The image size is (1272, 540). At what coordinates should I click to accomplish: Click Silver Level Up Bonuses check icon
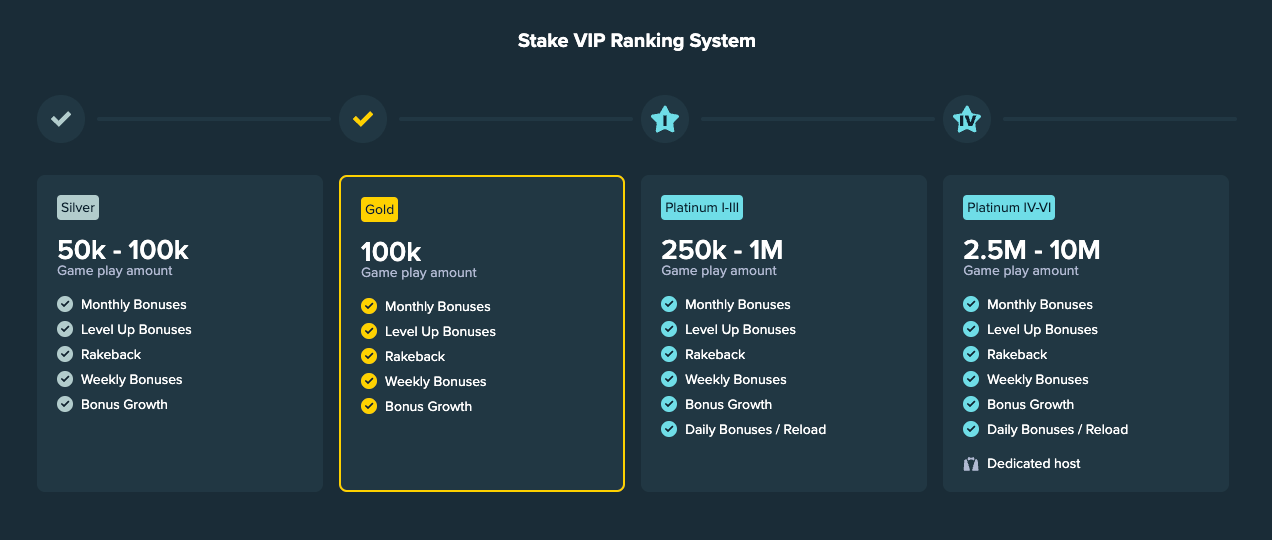[x=65, y=329]
